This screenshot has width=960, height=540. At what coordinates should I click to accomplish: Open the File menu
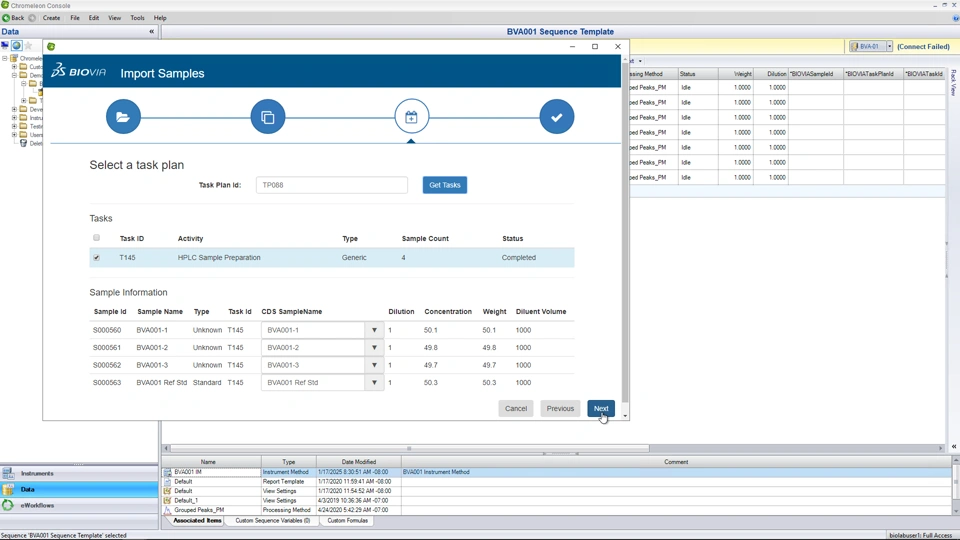pos(75,18)
